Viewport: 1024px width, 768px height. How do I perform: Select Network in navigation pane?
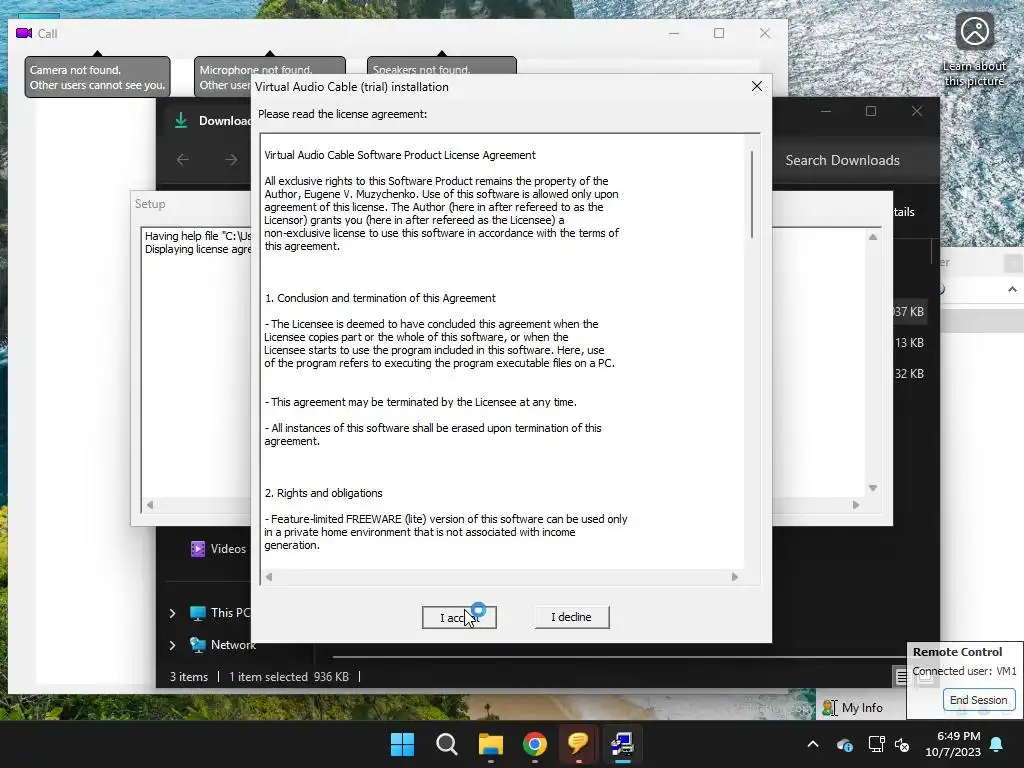coord(223,645)
